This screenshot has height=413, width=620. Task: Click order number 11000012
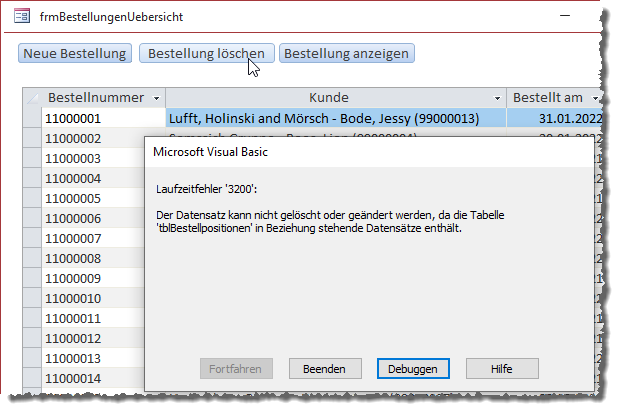tap(93, 339)
